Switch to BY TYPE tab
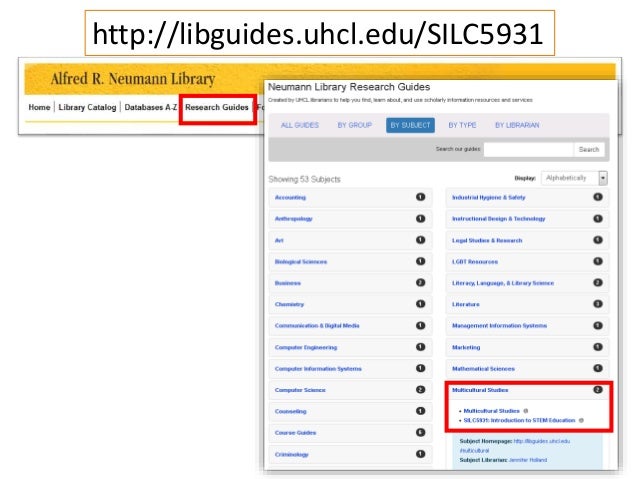The height and width of the screenshot is (479, 638). [x=462, y=125]
